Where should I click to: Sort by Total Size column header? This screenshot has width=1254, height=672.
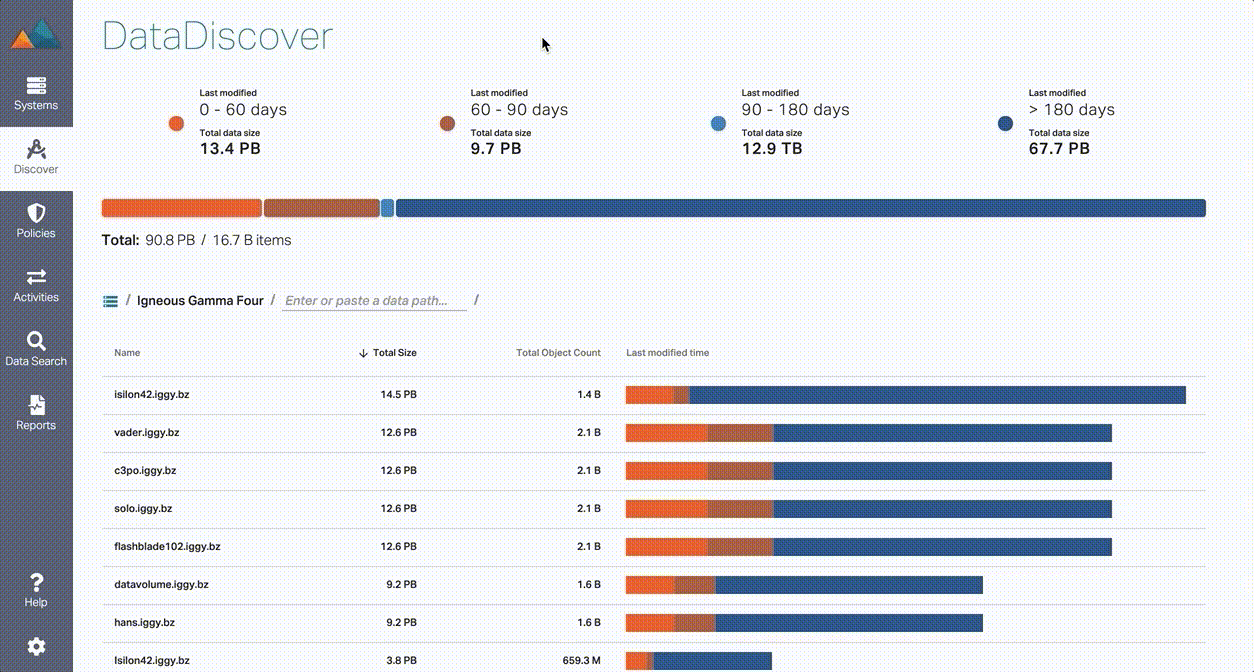[395, 353]
